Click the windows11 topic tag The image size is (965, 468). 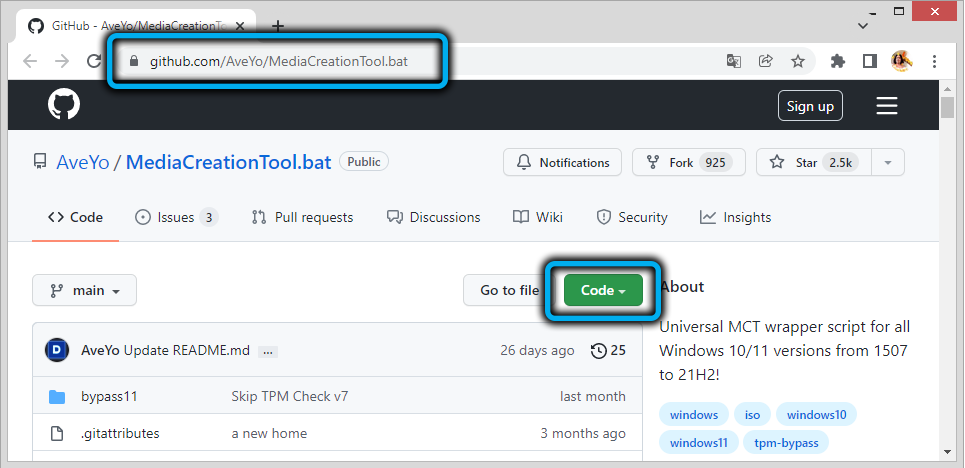(700, 442)
